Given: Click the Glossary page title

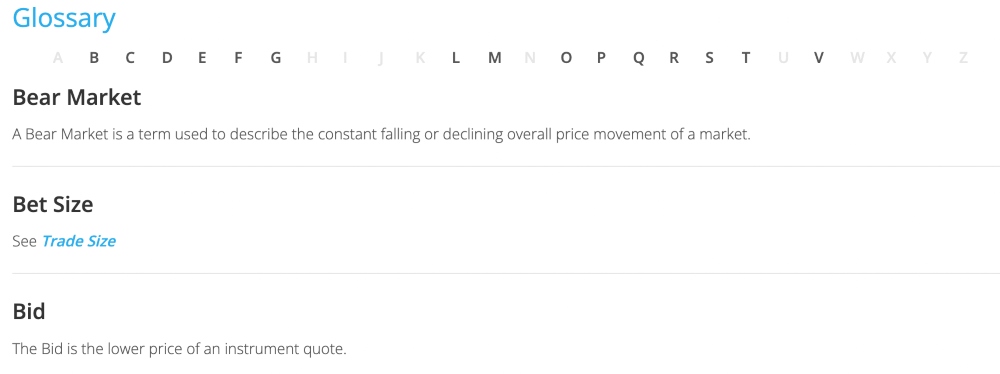Looking at the screenshot, I should 64,18.
